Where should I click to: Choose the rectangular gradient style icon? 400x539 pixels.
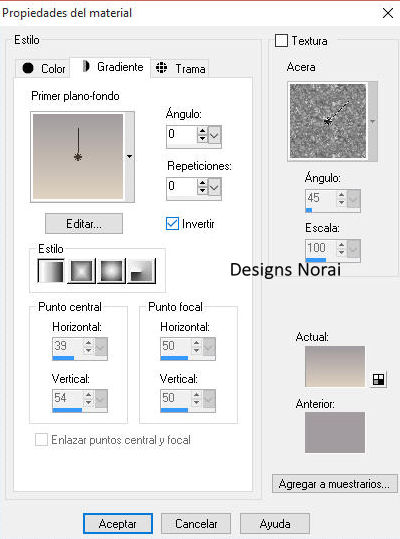click(x=81, y=271)
